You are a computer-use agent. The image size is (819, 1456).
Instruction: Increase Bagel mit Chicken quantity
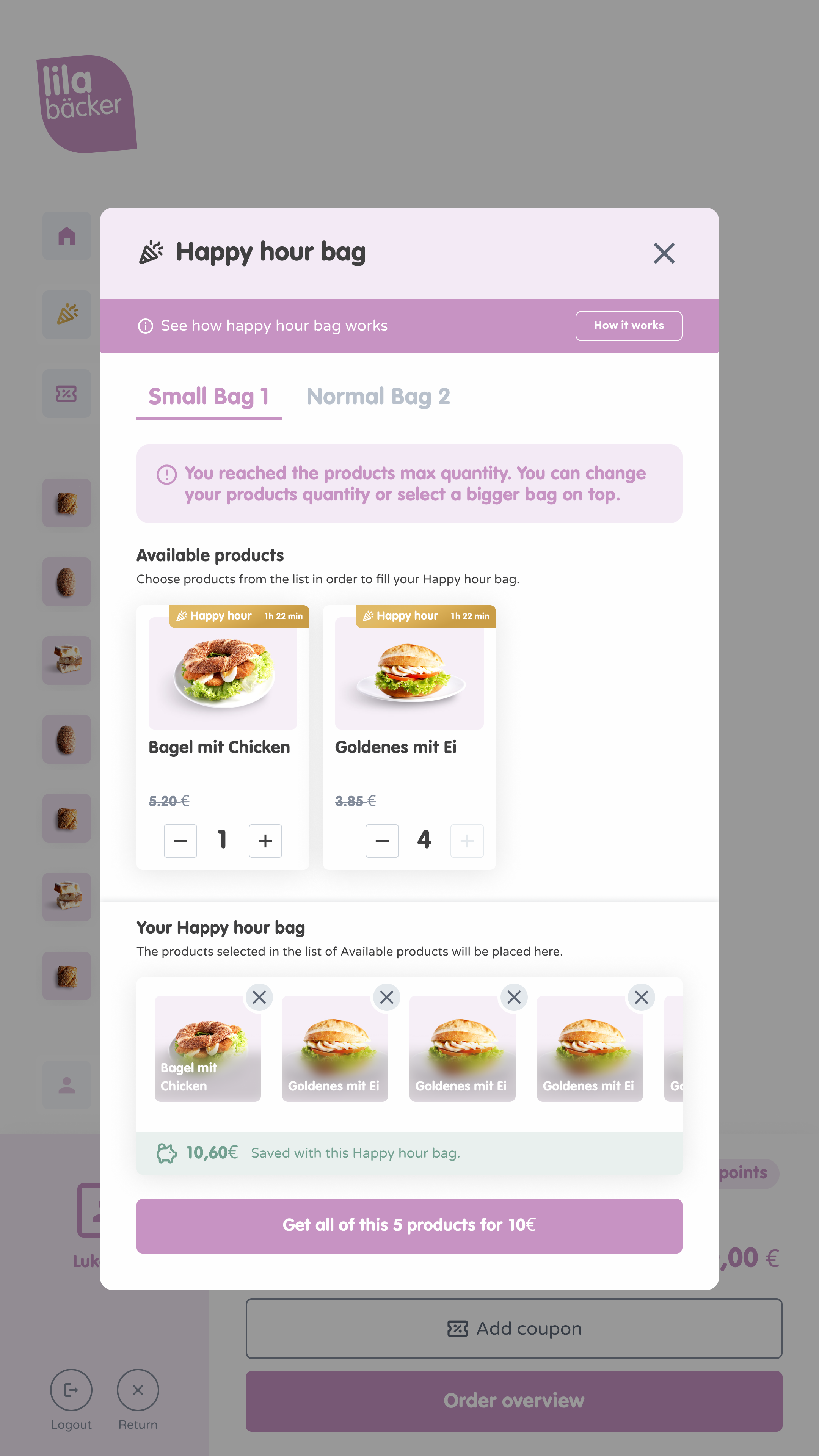click(265, 841)
